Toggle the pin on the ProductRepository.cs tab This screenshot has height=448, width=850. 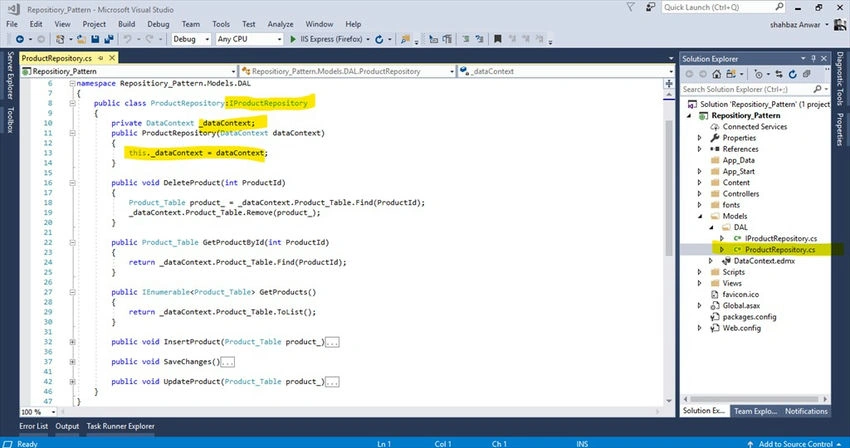[x=100, y=58]
